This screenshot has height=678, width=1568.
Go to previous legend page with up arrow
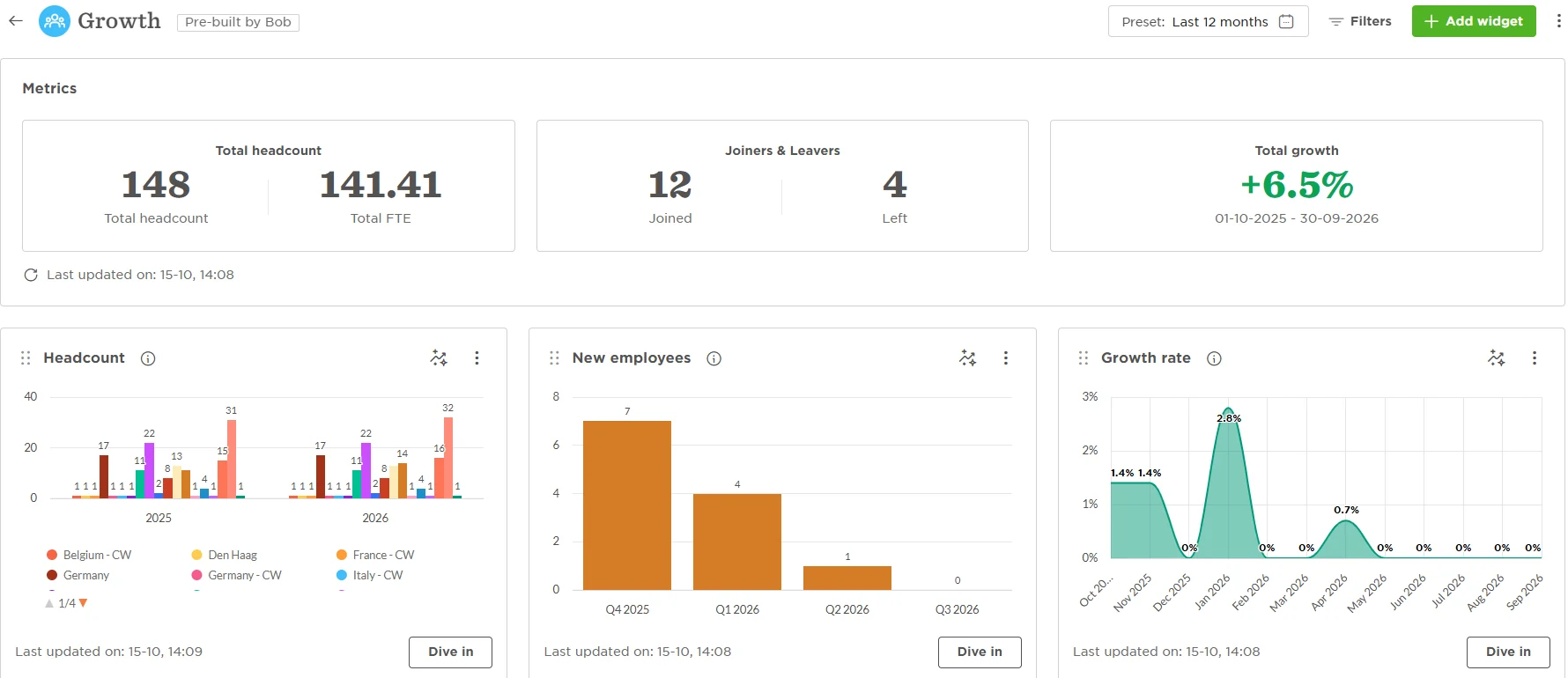[x=49, y=603]
